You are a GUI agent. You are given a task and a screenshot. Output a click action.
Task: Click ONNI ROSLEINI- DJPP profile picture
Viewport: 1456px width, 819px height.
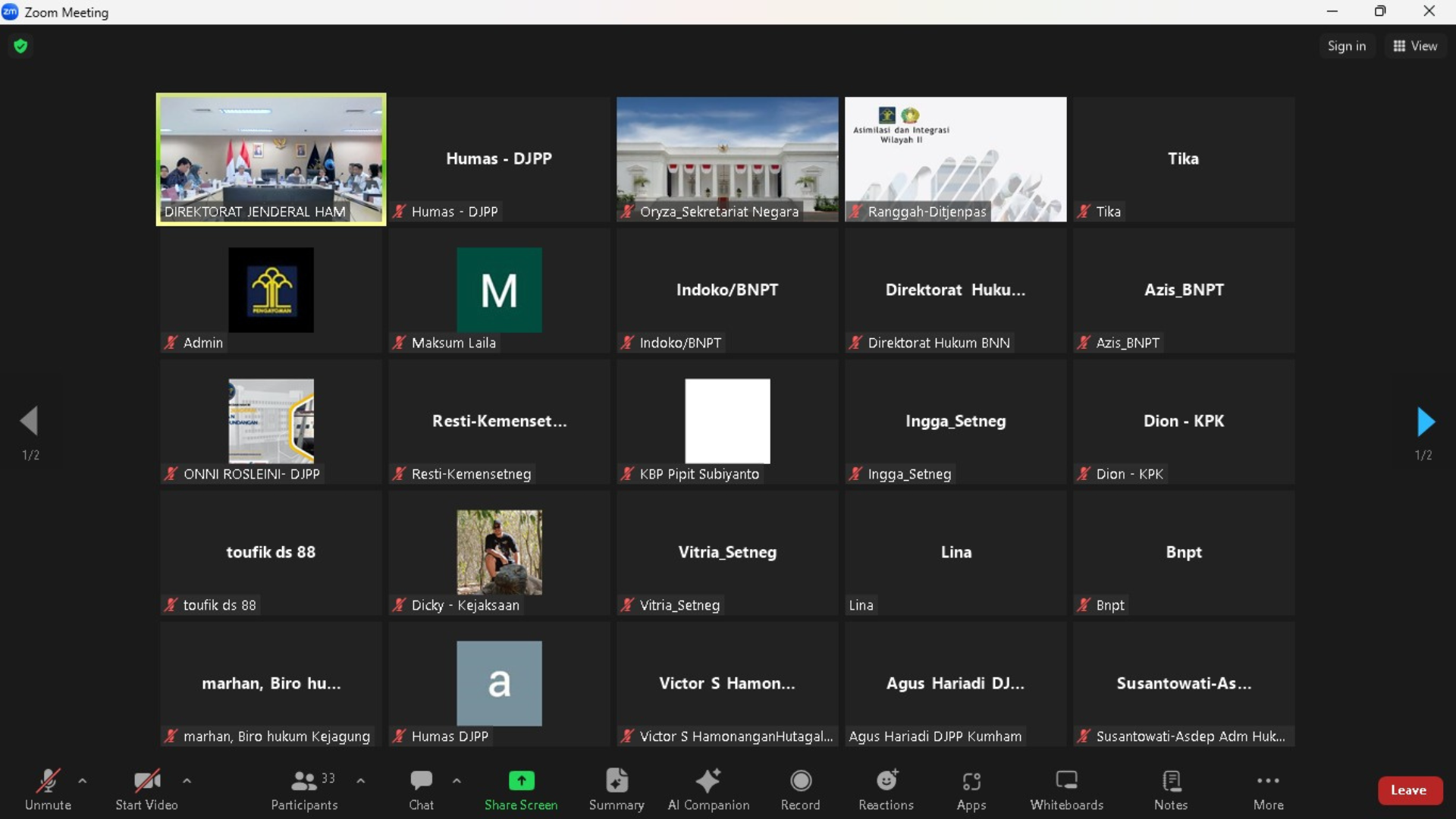271,421
